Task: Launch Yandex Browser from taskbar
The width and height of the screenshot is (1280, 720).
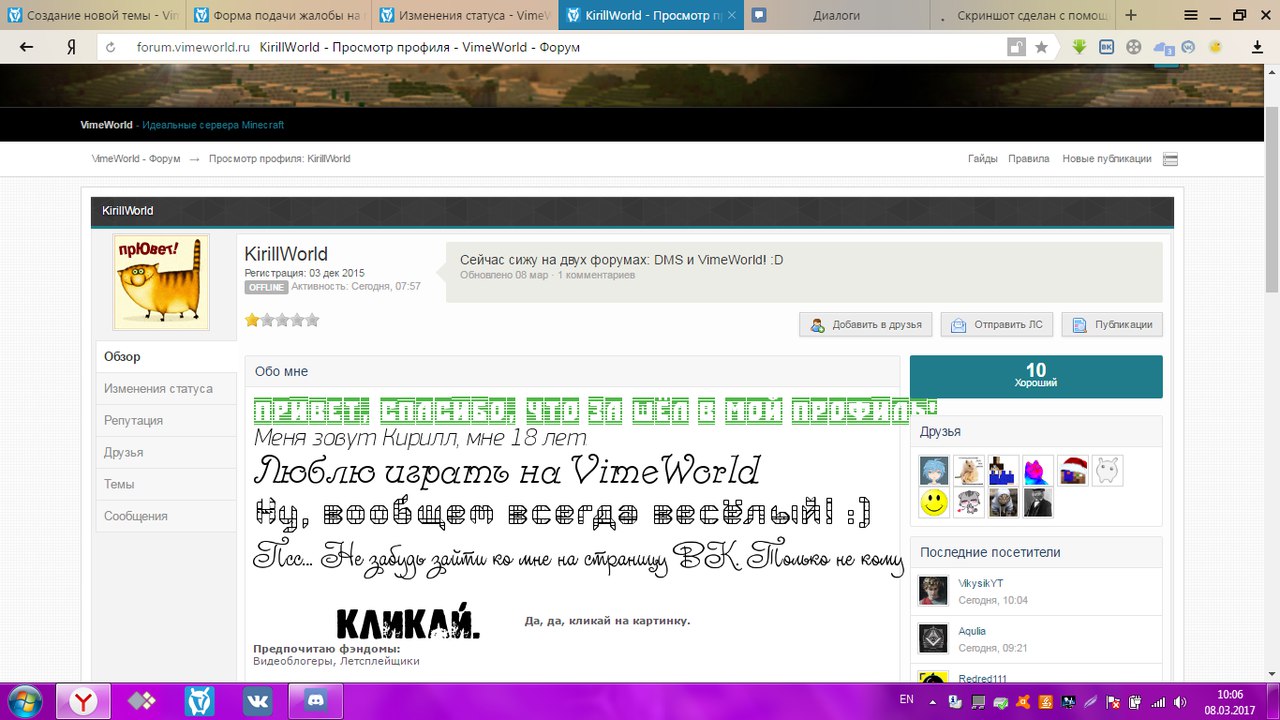Action: tap(83, 701)
